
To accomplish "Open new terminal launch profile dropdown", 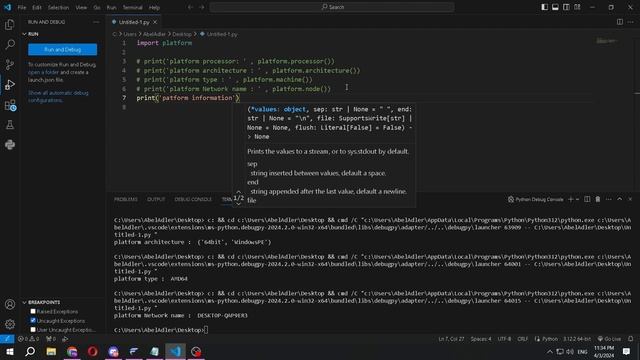I will coord(577,199).
